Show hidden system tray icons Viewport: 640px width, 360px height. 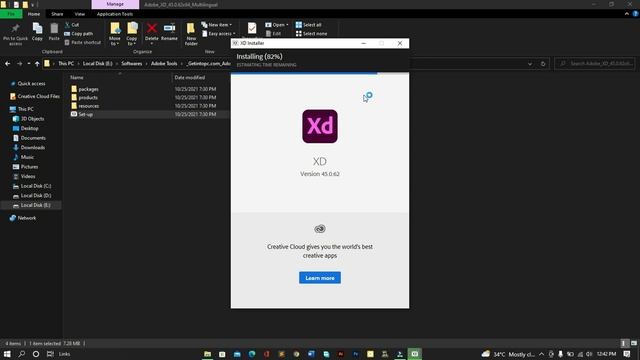[x=541, y=354]
